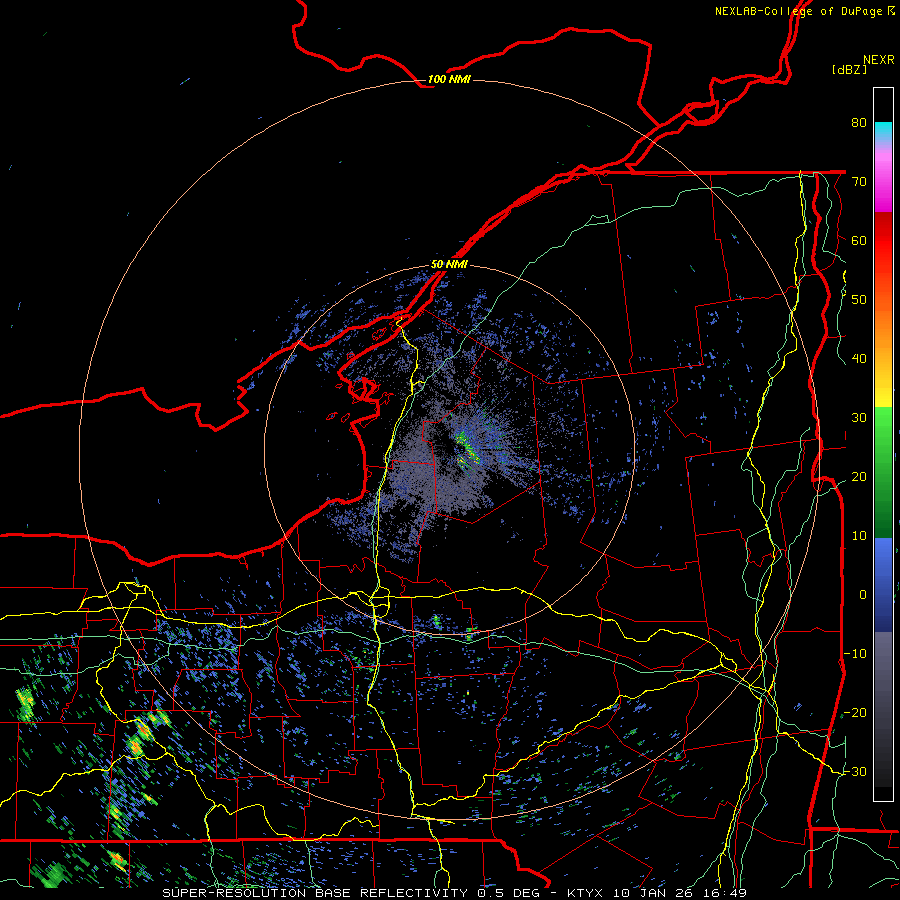Screen dimensions: 900x900
Task: Click the -10 dBZ scale value
Action: point(855,654)
